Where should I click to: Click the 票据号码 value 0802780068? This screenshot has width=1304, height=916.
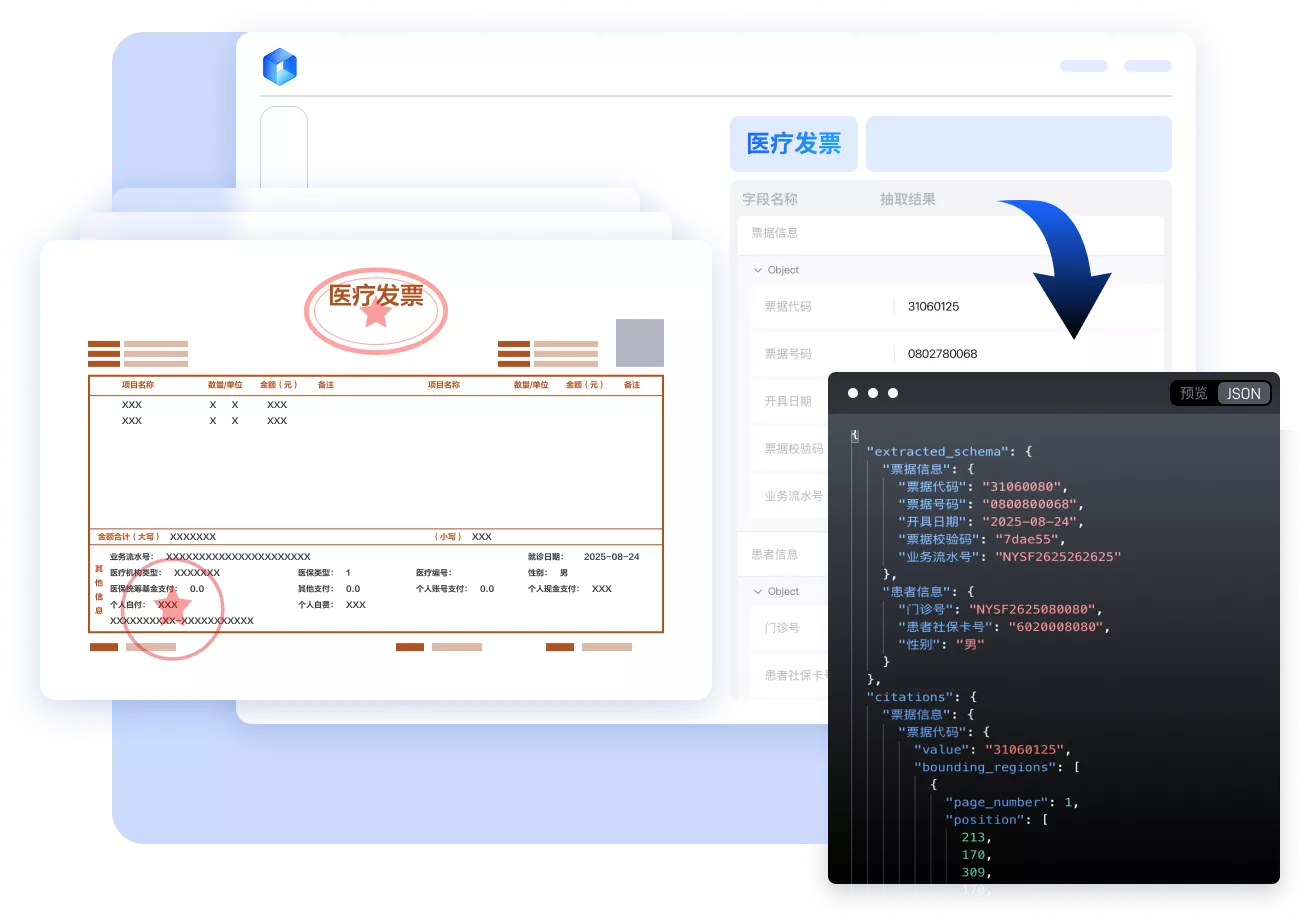tap(942, 354)
